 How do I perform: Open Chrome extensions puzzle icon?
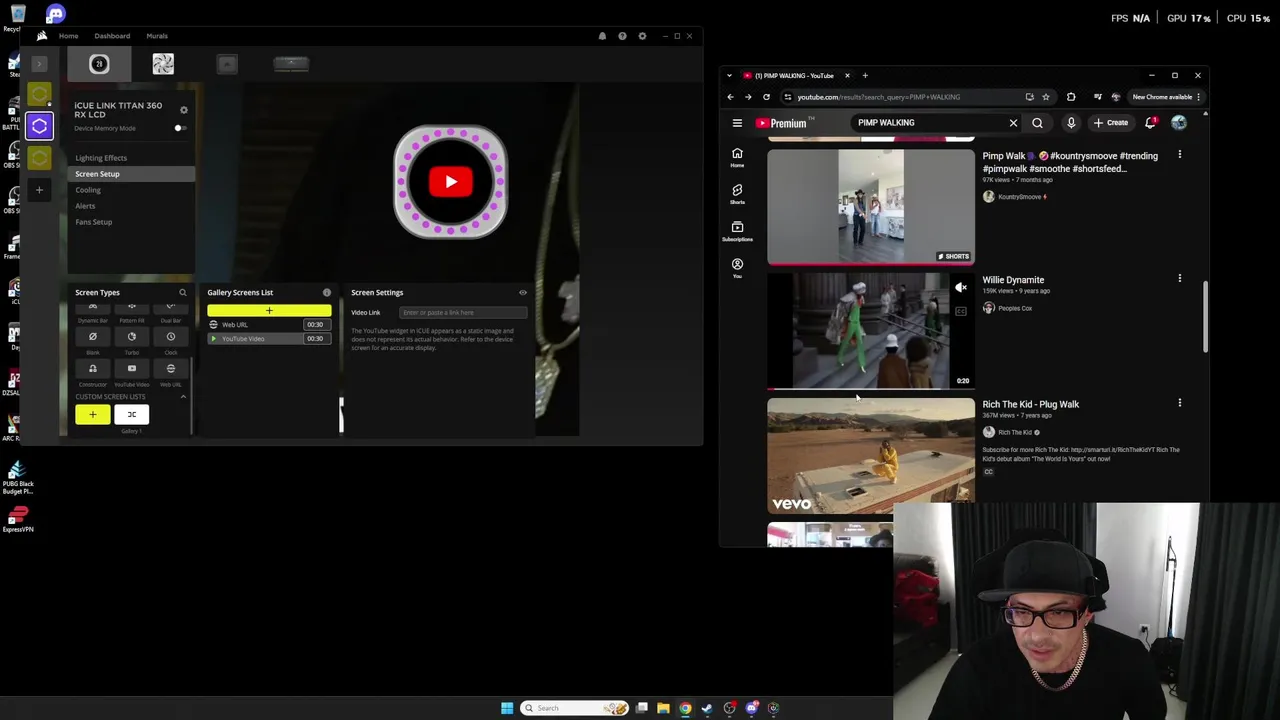[x=1071, y=97]
